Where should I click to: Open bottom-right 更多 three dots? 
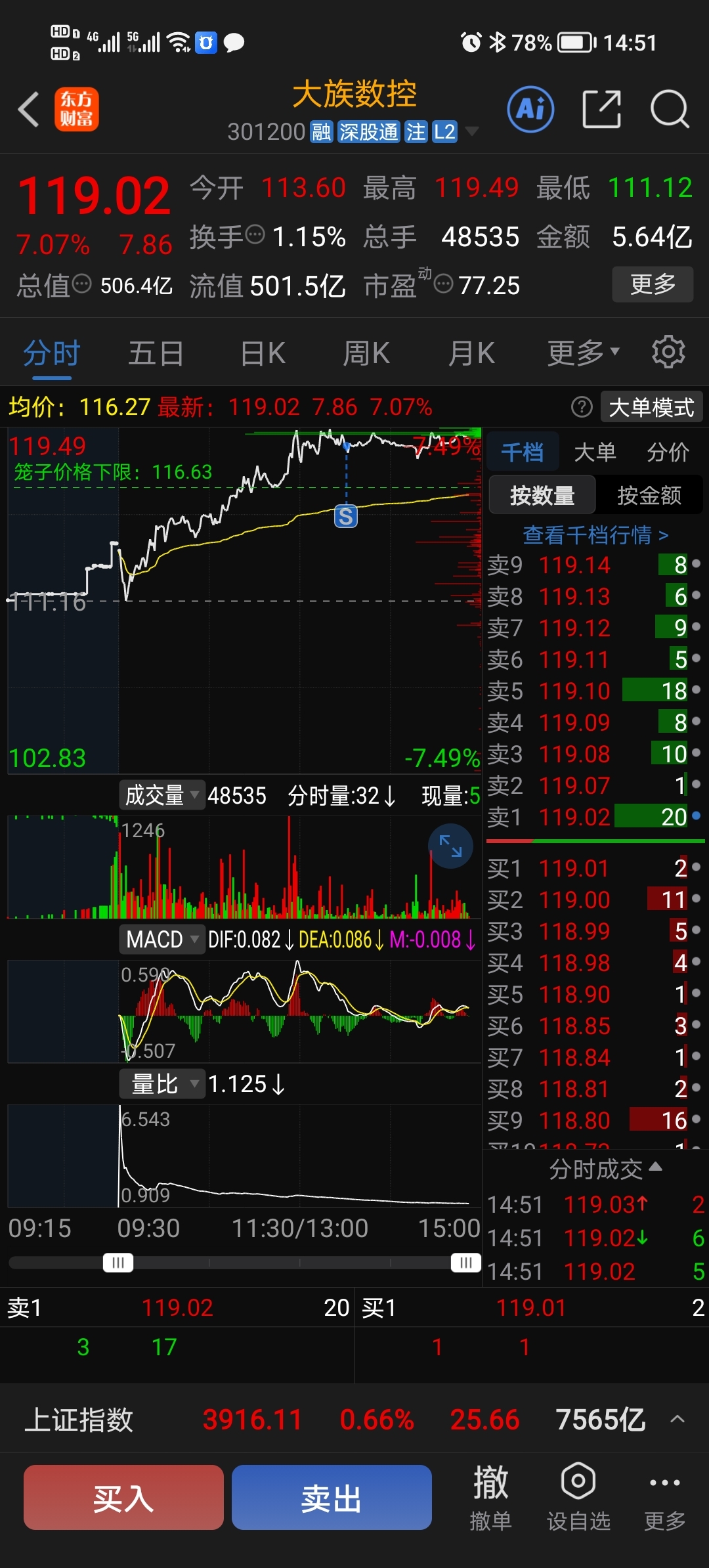(x=664, y=1497)
